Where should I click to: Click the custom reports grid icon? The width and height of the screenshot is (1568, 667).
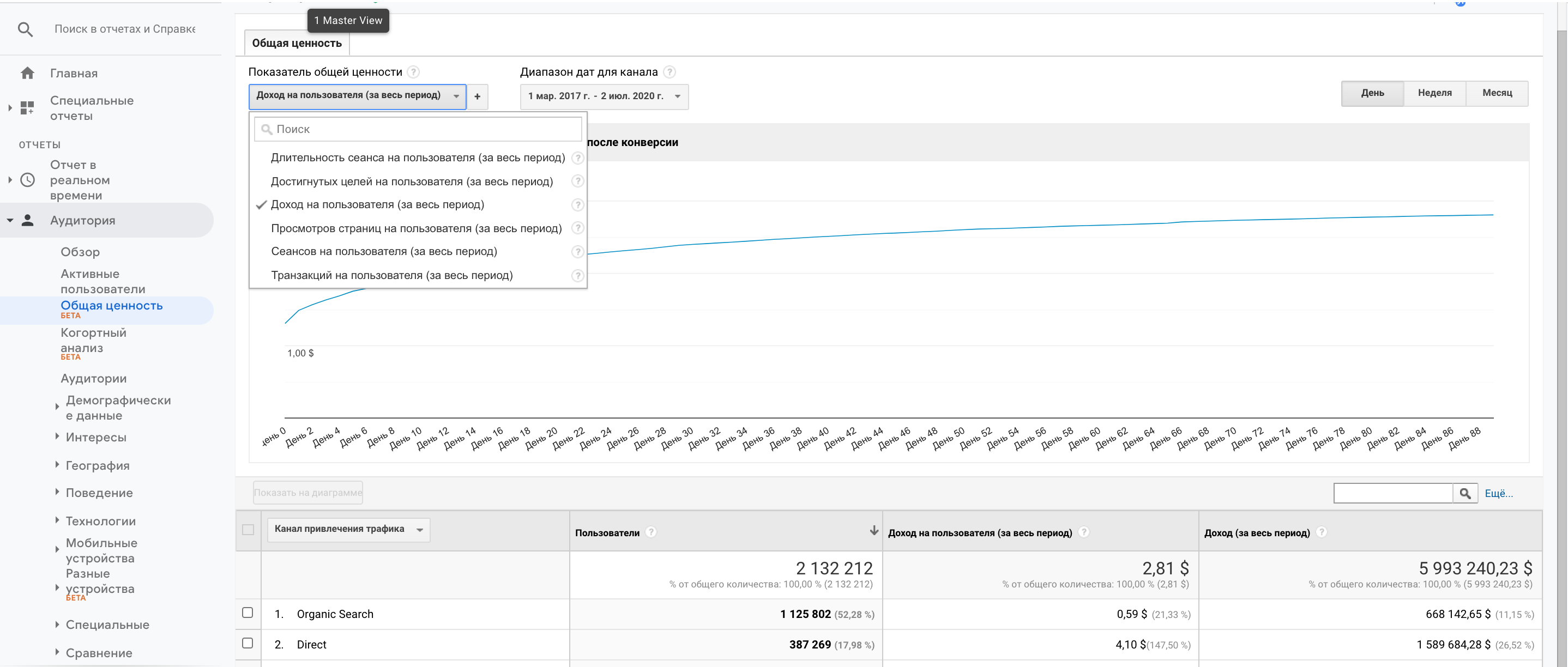(x=27, y=108)
